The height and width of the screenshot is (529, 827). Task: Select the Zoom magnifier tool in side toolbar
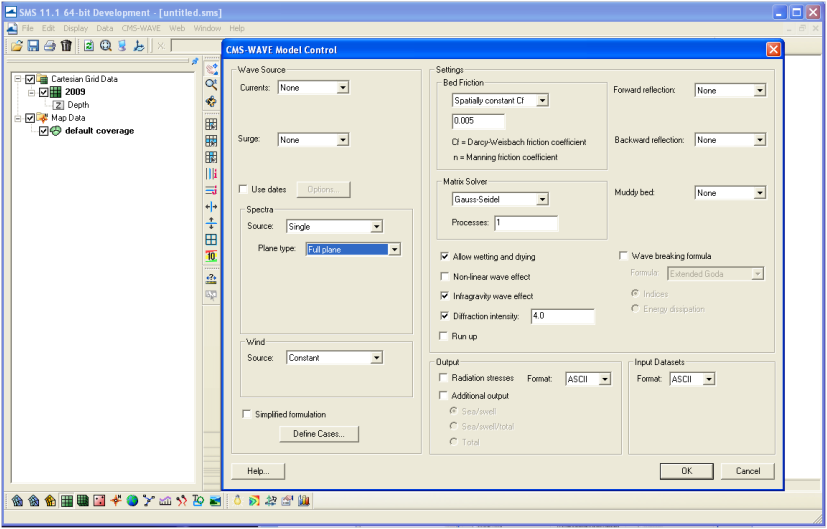coord(211,84)
